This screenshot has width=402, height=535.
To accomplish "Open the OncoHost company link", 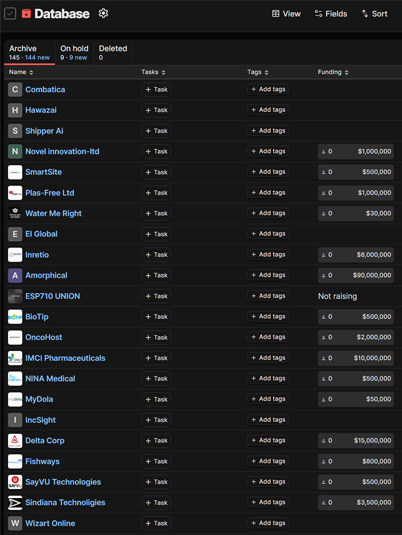I will 44,337.
